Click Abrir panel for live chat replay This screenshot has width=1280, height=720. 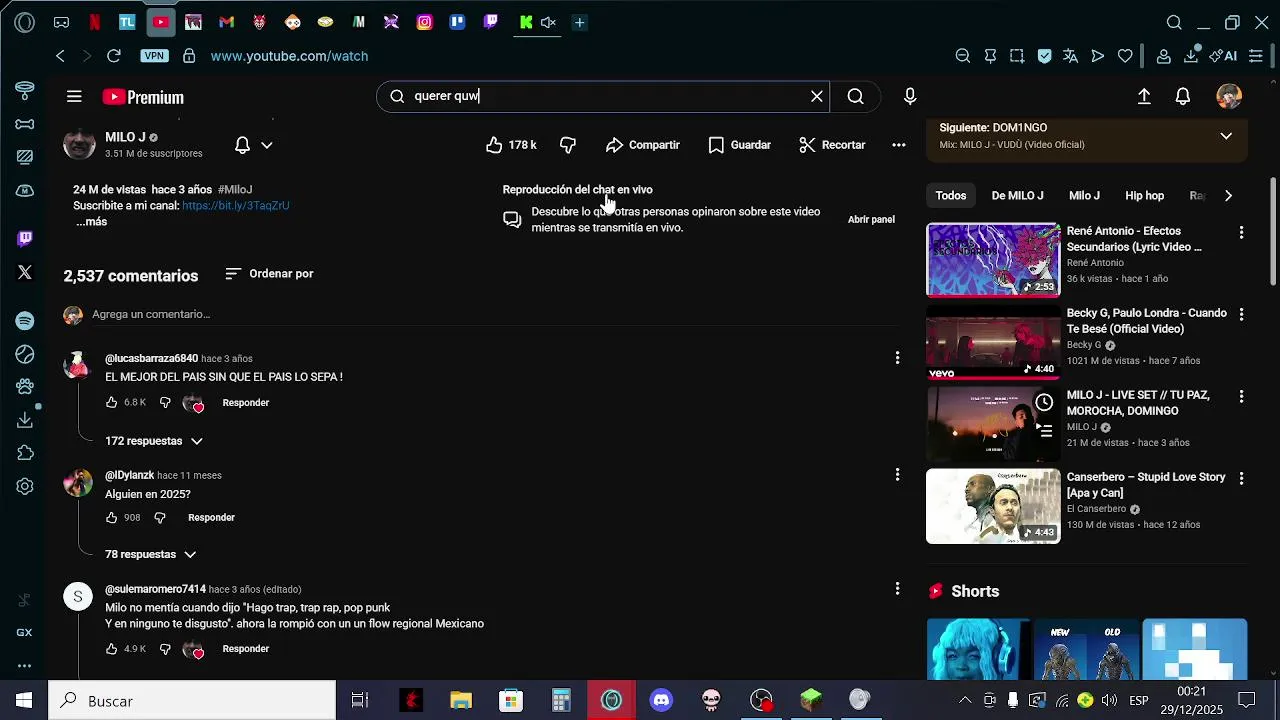(871, 219)
